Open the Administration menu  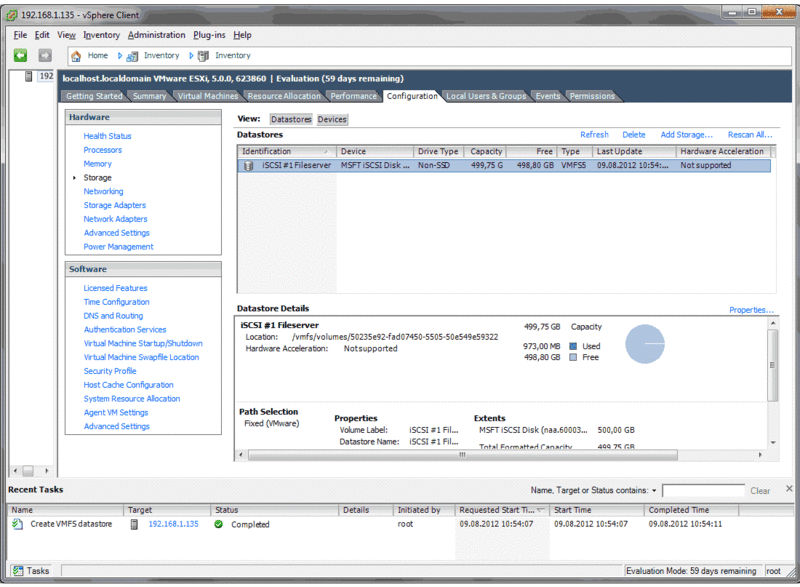pos(157,35)
